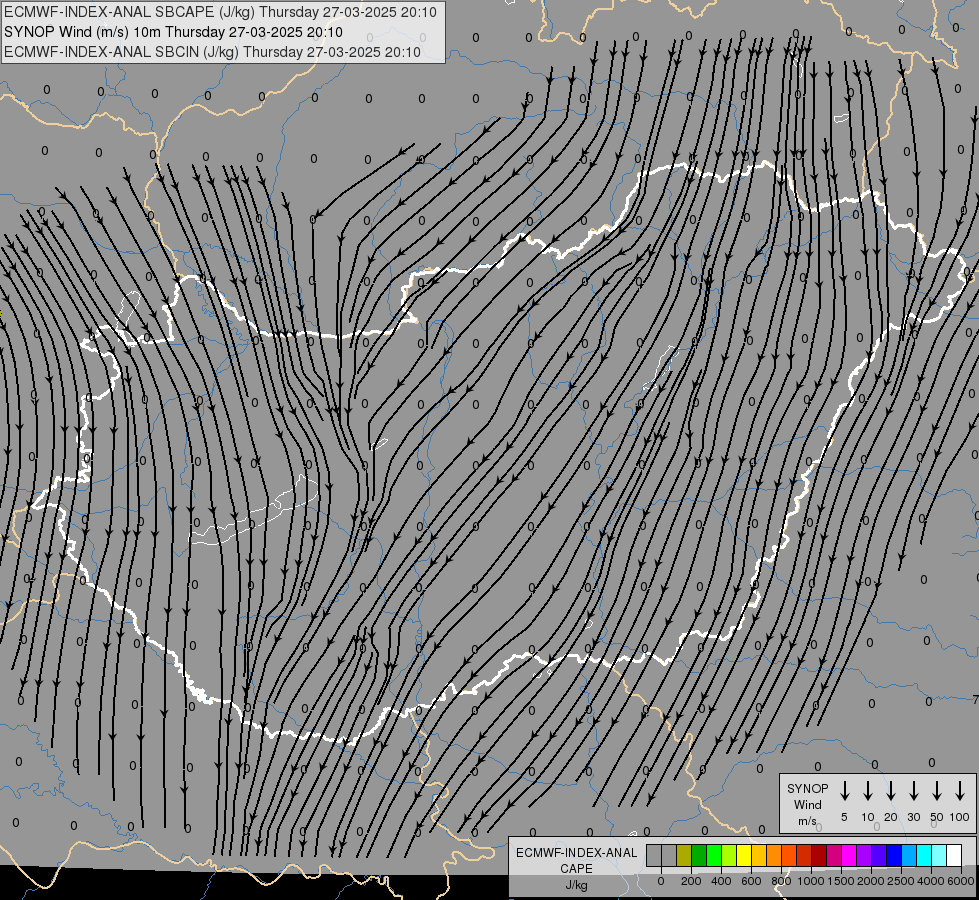The height and width of the screenshot is (900, 979).
Task: Click the 600 value on the CAPE scale
Action: [751, 881]
